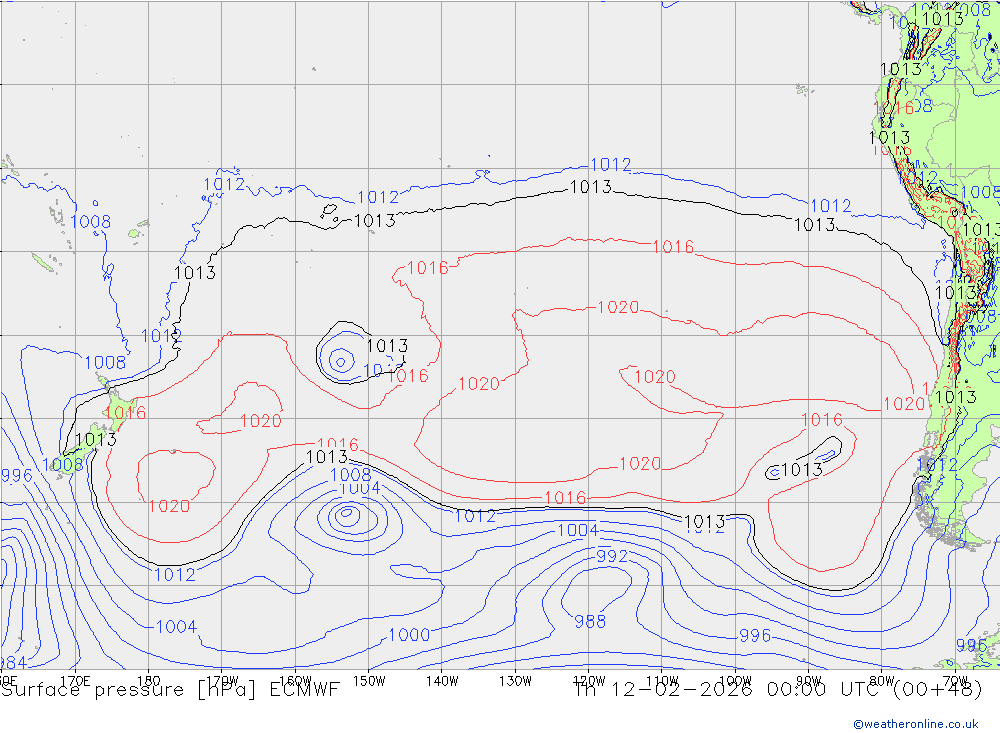Select the 'Surface pressure [hPa] ECMWF' title
Screen dimensions: 1000x733
click(x=170, y=690)
